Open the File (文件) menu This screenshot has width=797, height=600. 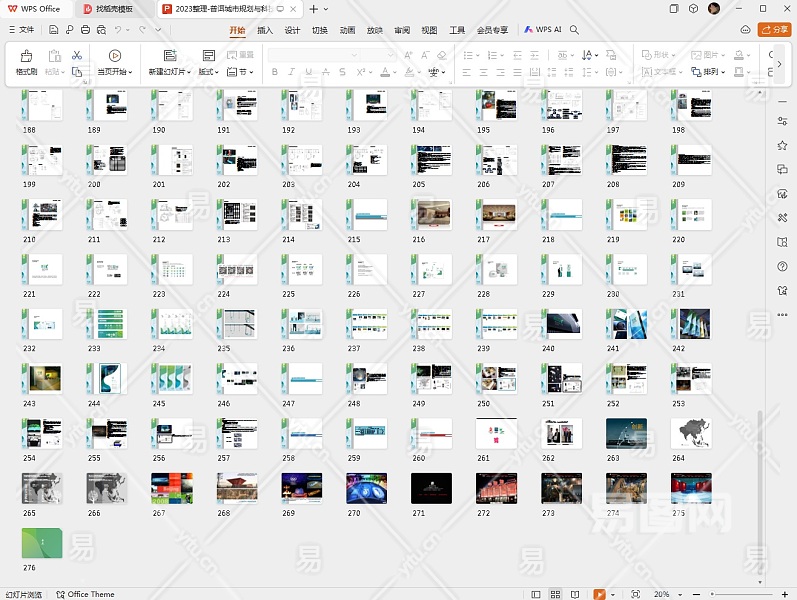[21, 30]
